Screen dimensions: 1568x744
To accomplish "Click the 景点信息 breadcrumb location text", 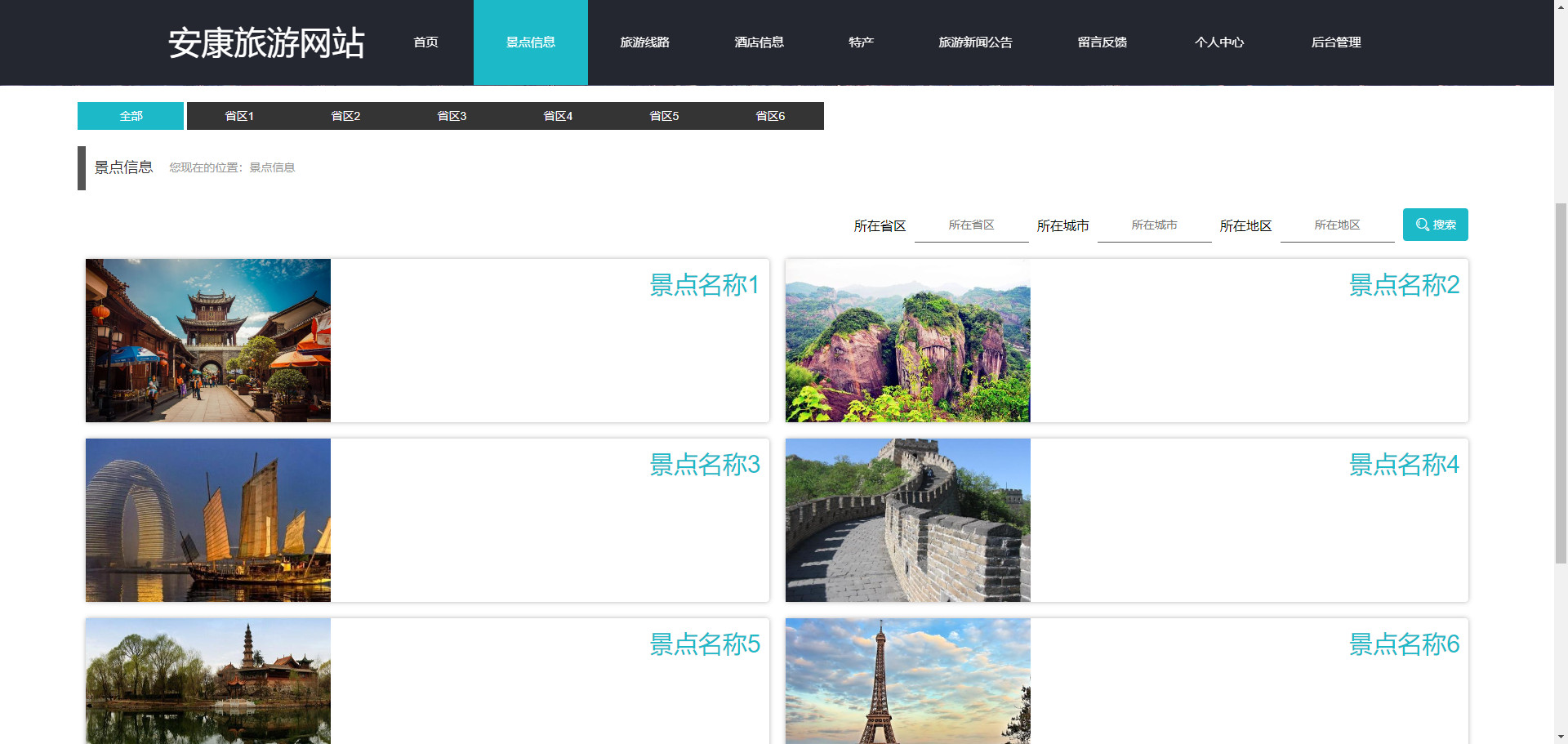I will [x=272, y=167].
